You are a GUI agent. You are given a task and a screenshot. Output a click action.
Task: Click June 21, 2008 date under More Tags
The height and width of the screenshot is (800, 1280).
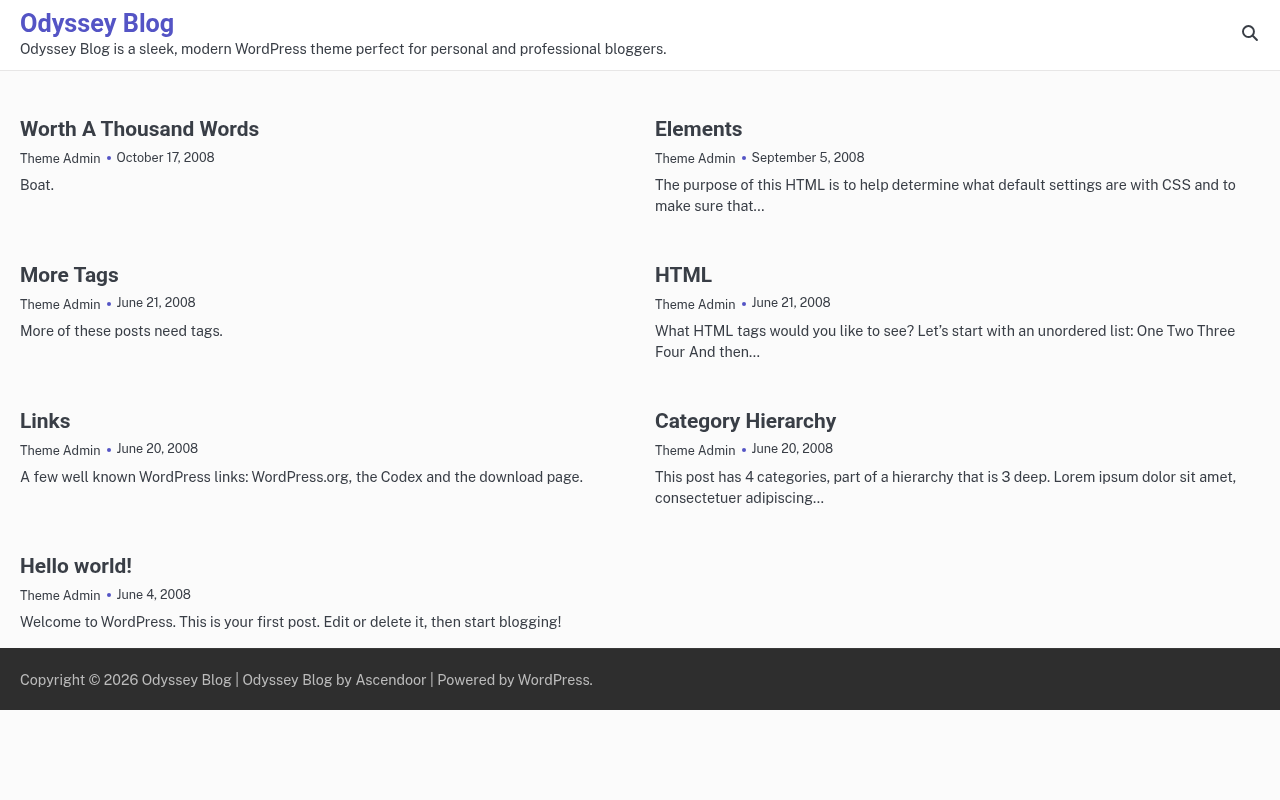click(x=156, y=303)
